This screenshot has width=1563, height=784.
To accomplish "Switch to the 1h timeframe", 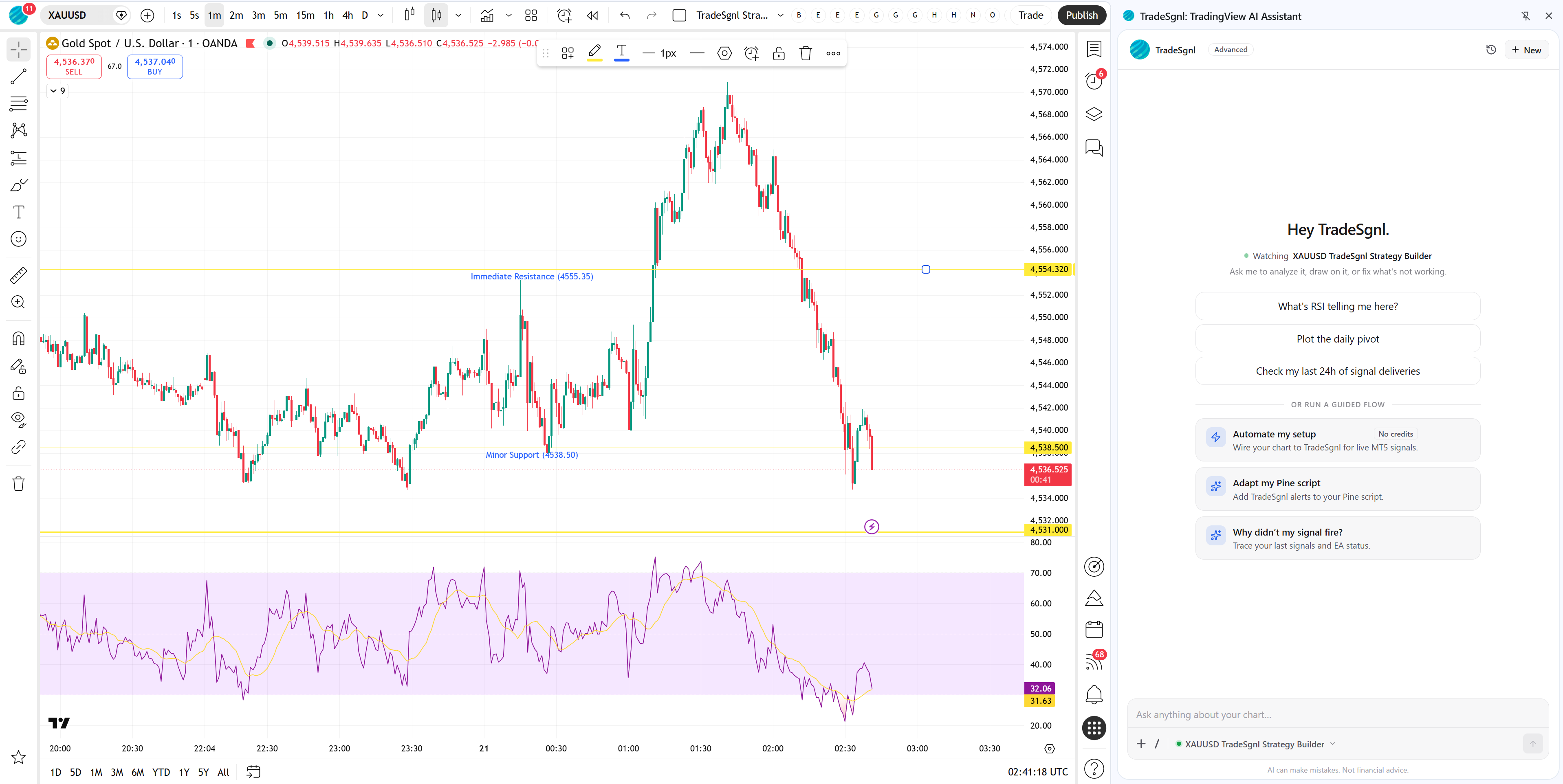I will point(328,15).
